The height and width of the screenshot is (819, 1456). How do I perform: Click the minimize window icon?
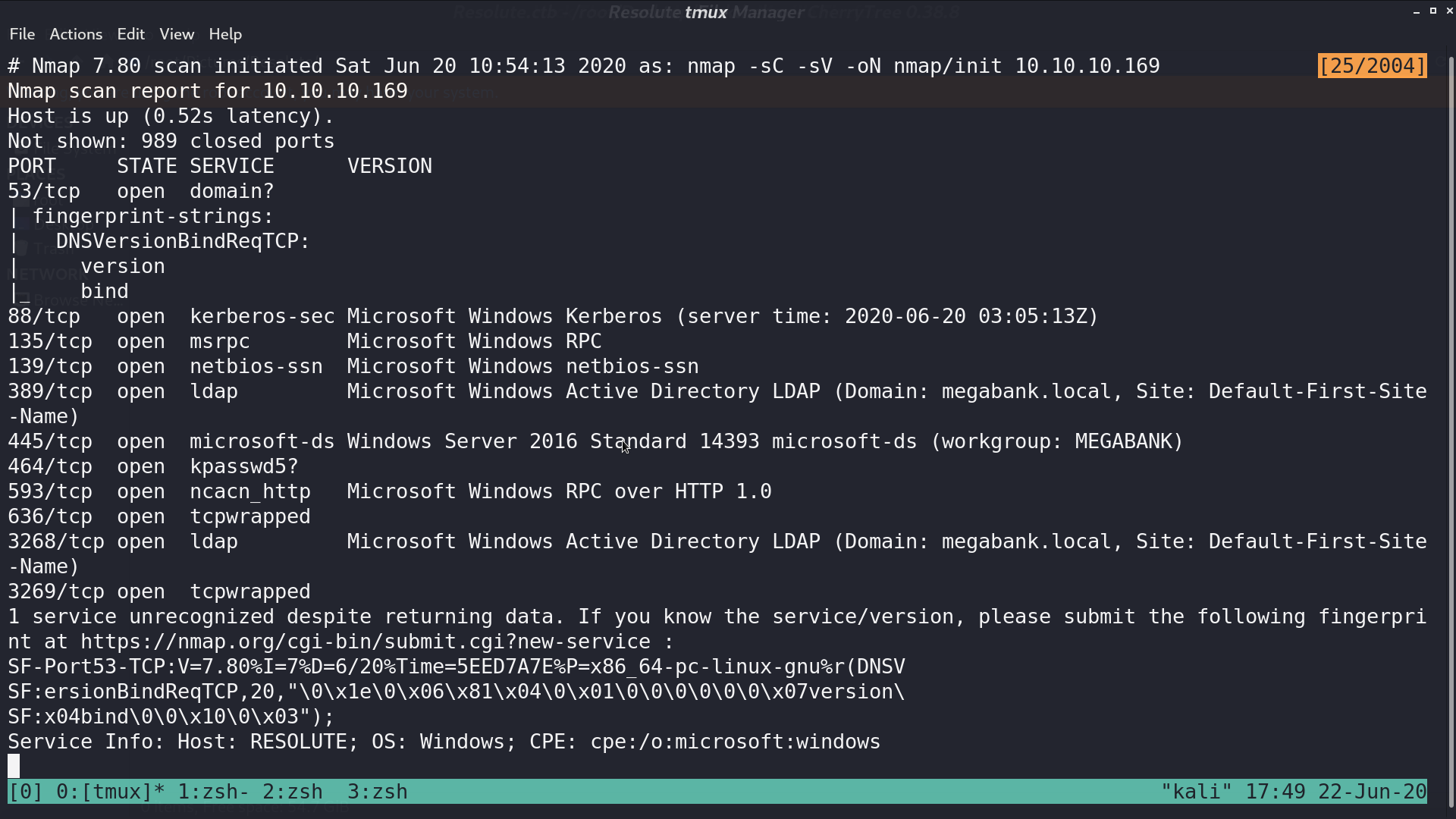(x=1417, y=11)
